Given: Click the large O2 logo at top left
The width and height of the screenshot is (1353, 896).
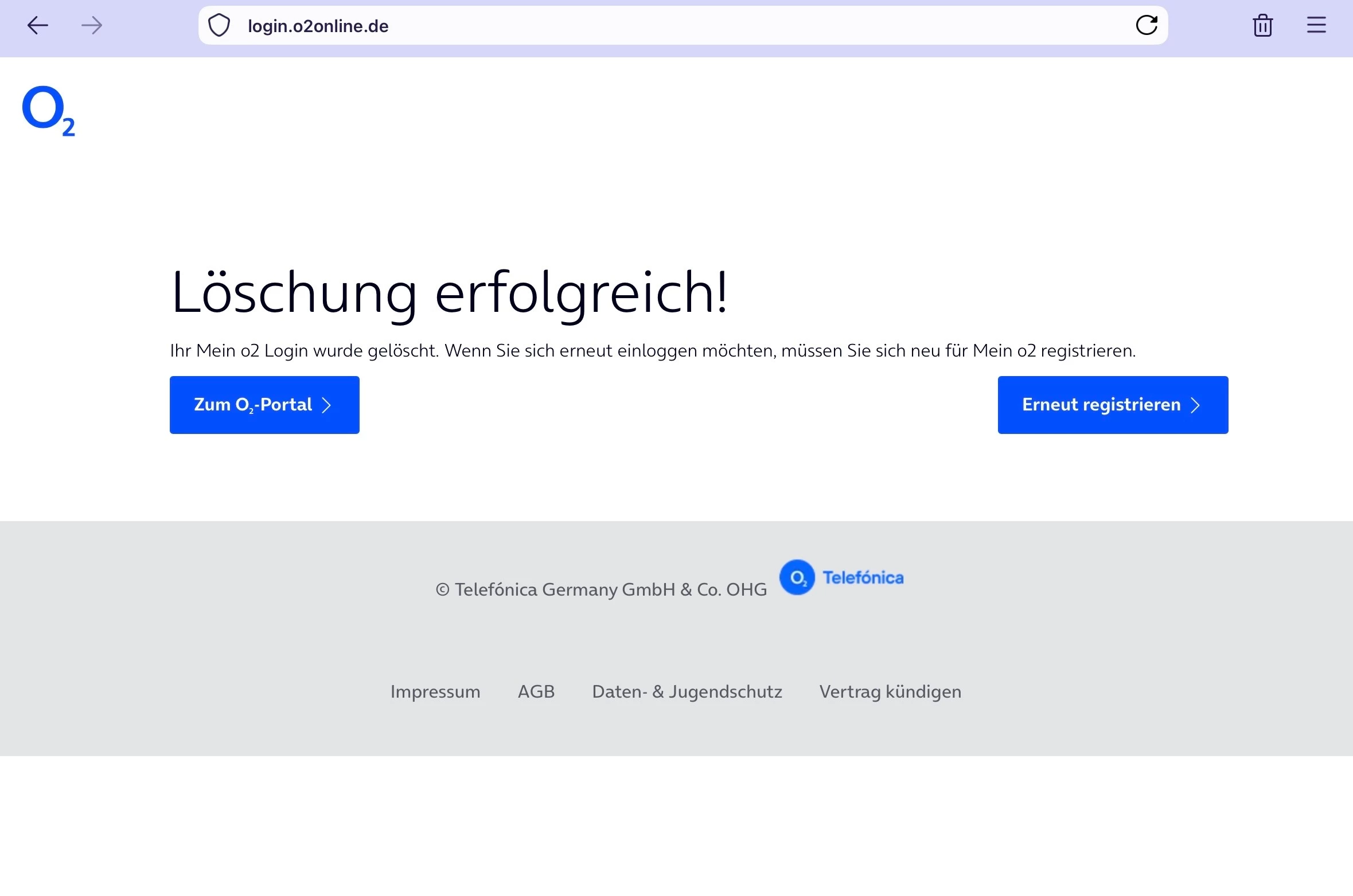Looking at the screenshot, I should (x=48, y=111).
